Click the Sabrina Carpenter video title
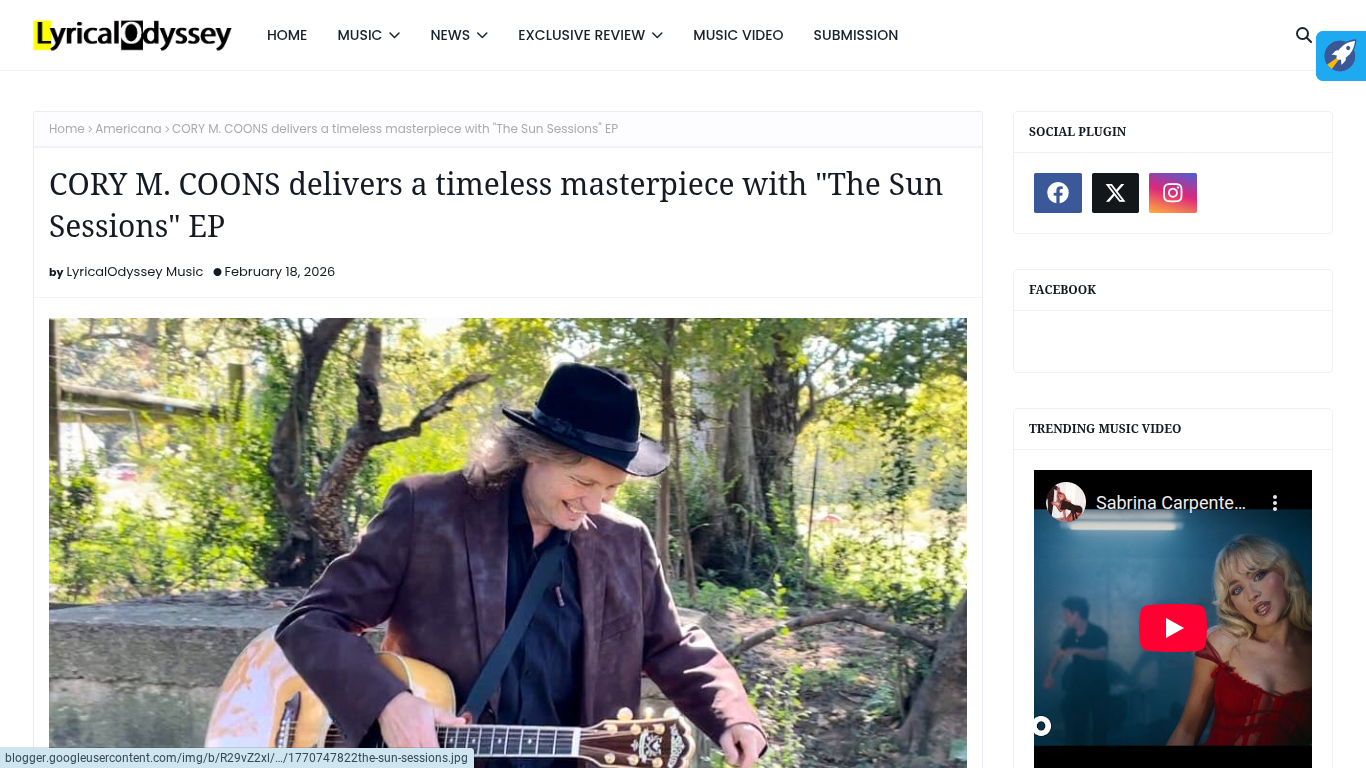Viewport: 1366px width, 768px height. pos(1171,502)
